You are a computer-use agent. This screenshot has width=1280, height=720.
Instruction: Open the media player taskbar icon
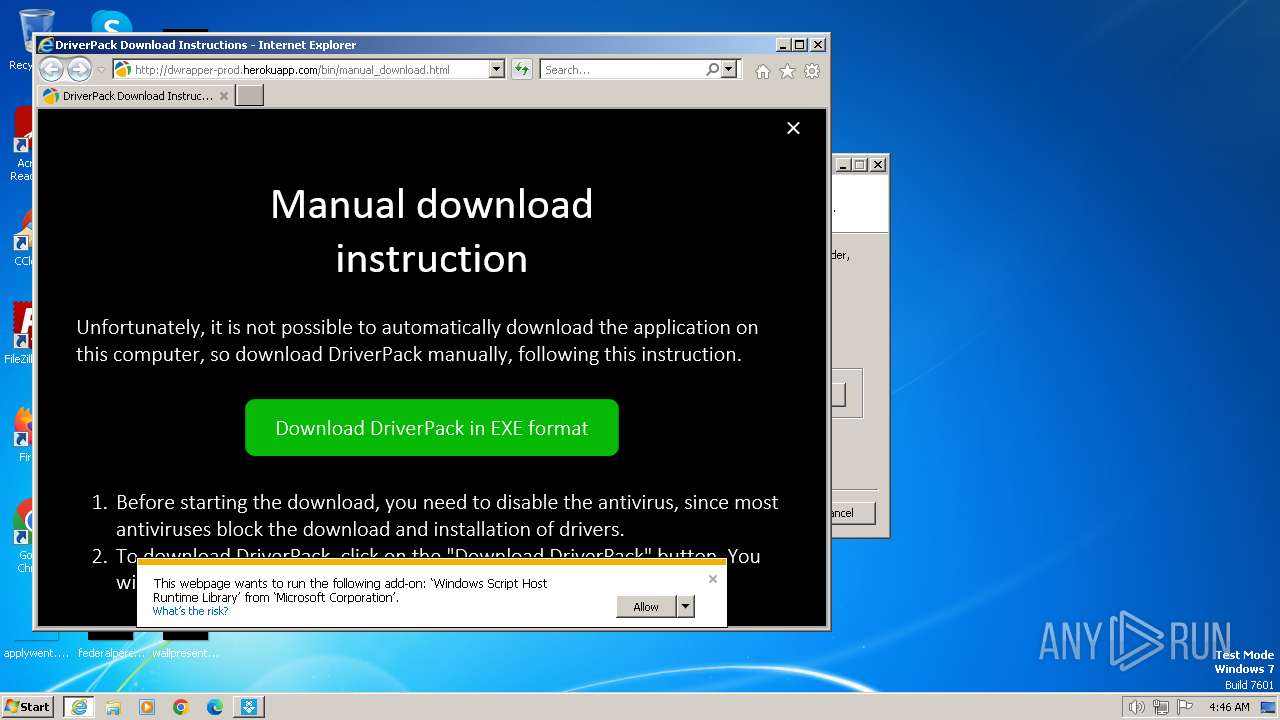[x=147, y=707]
